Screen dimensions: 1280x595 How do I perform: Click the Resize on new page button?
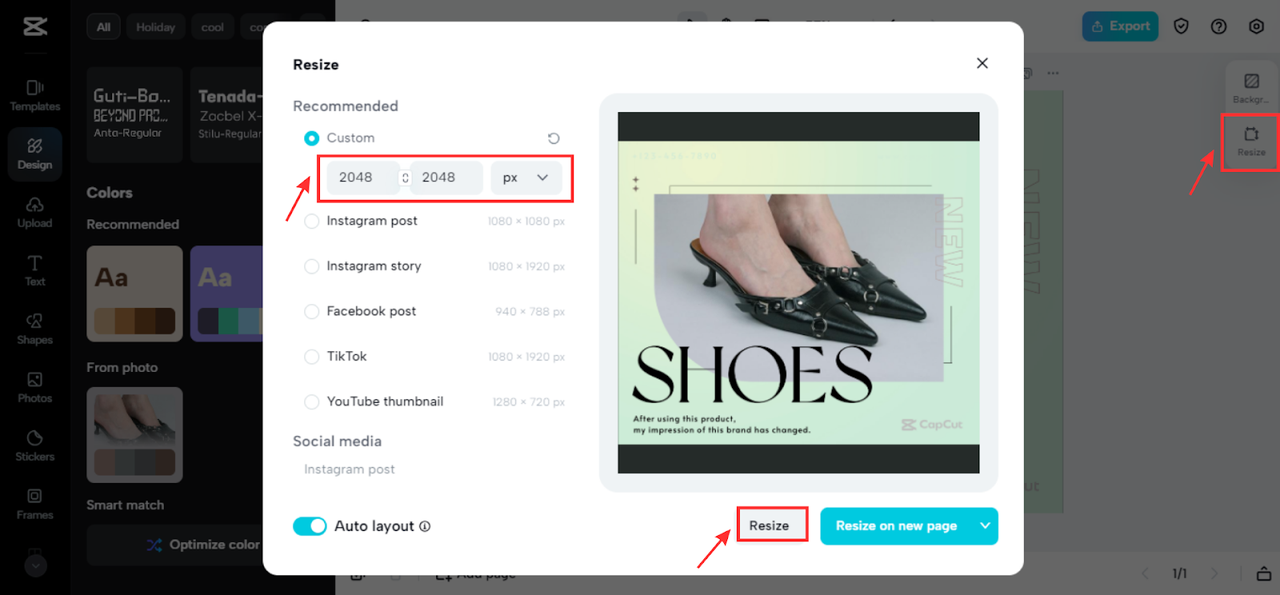[896, 526]
